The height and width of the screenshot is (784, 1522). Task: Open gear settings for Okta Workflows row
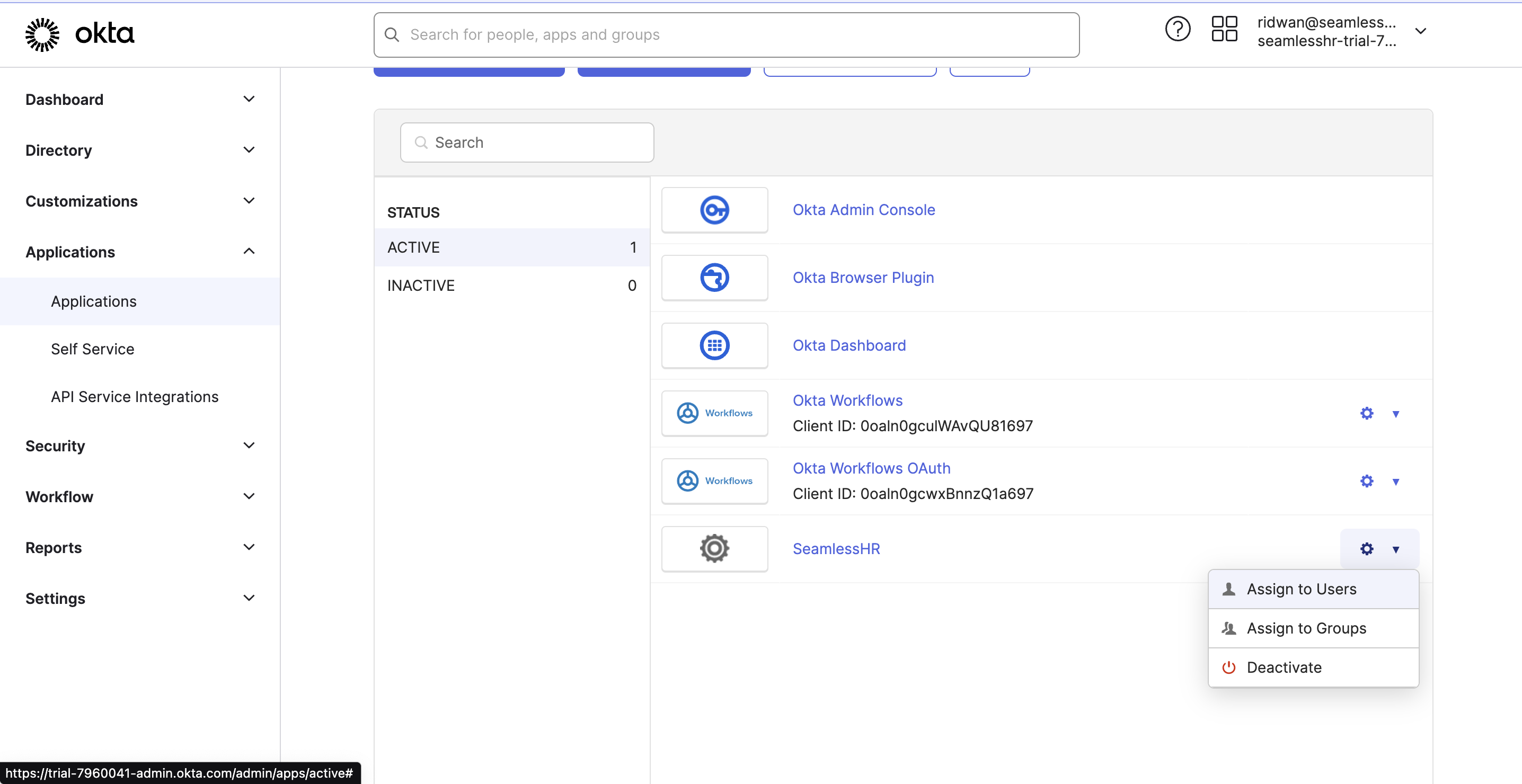(1366, 413)
